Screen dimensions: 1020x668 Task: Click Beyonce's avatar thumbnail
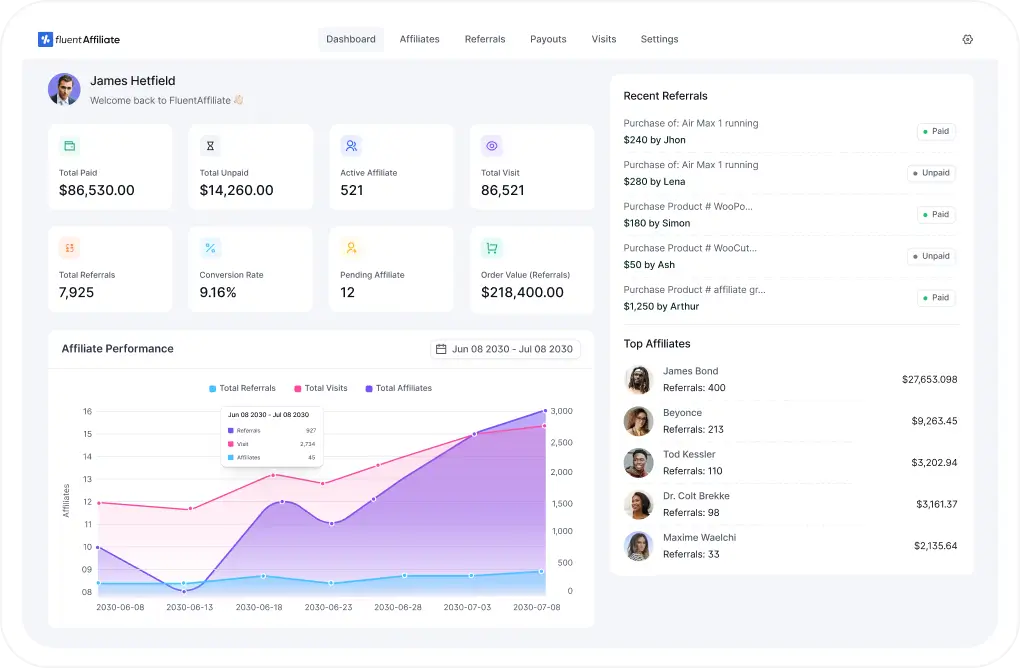638,421
